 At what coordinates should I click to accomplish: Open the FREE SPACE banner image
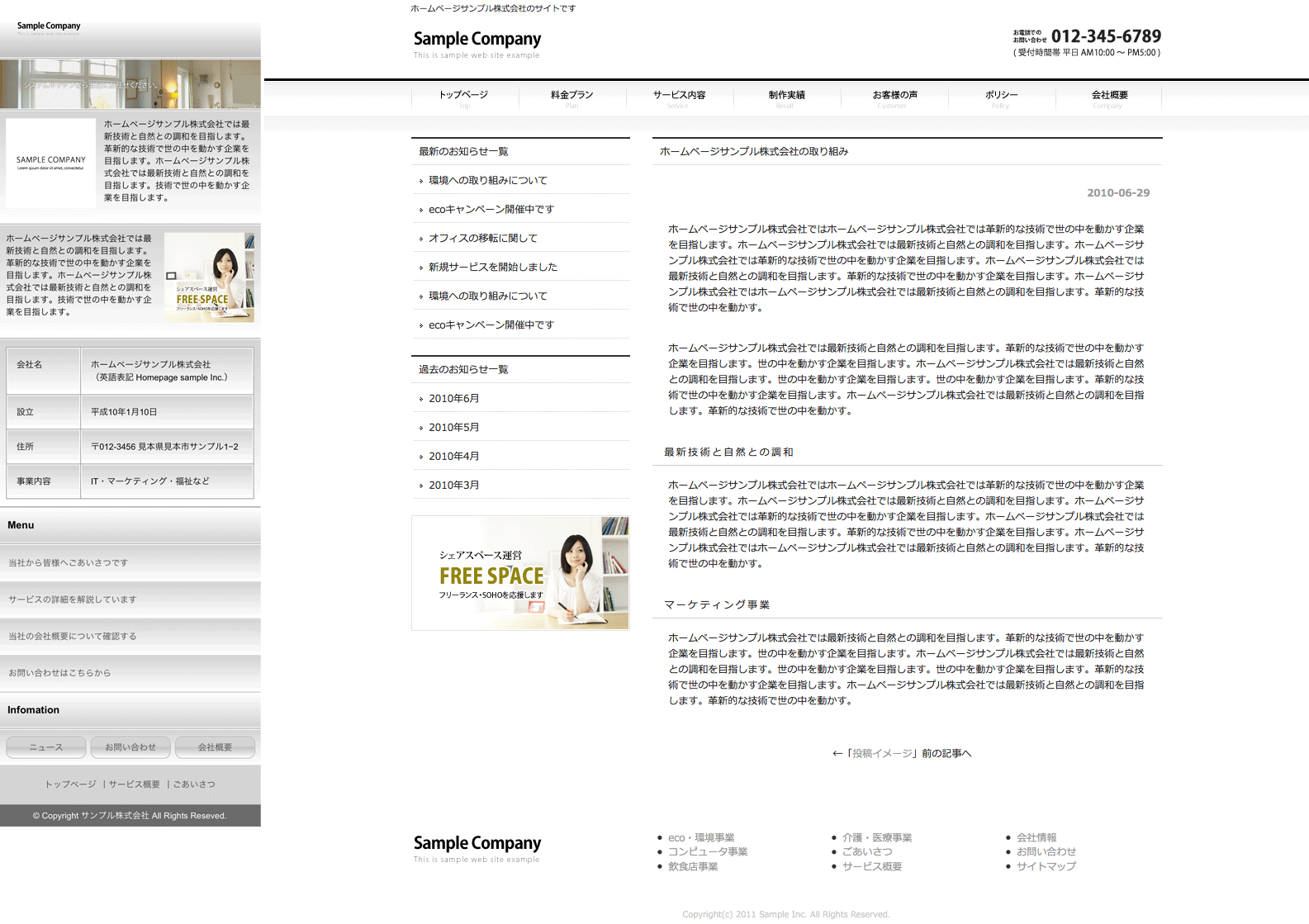520,573
